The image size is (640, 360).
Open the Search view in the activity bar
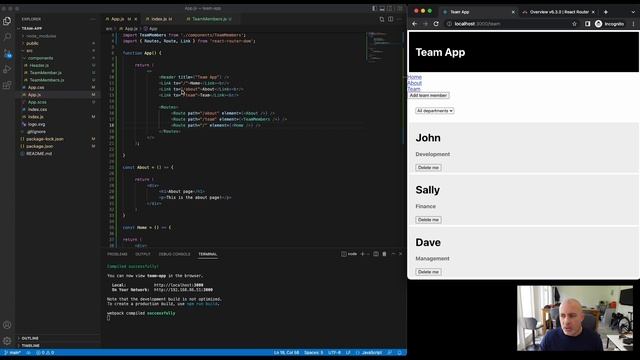click(x=7, y=37)
